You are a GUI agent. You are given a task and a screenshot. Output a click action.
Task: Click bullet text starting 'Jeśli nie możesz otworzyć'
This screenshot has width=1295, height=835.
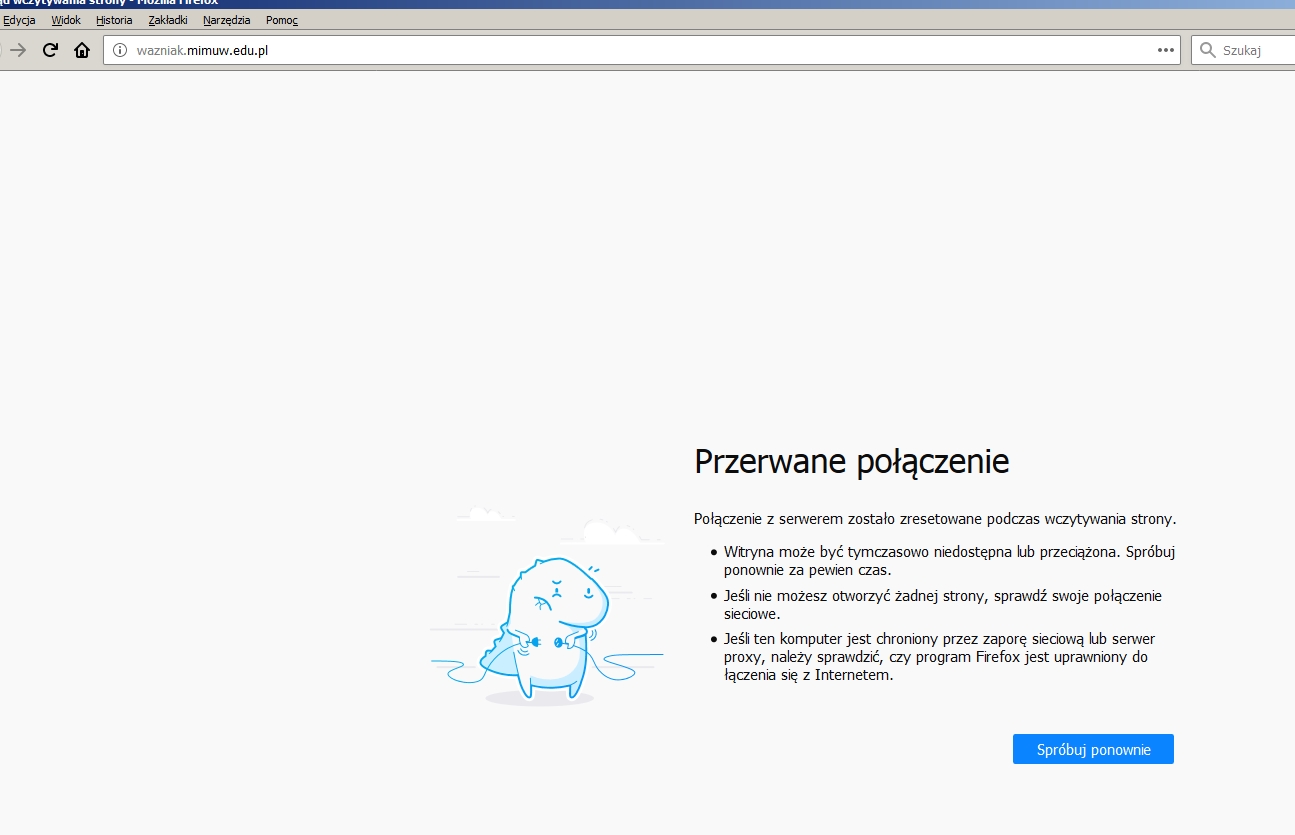pyautogui.click(x=943, y=605)
